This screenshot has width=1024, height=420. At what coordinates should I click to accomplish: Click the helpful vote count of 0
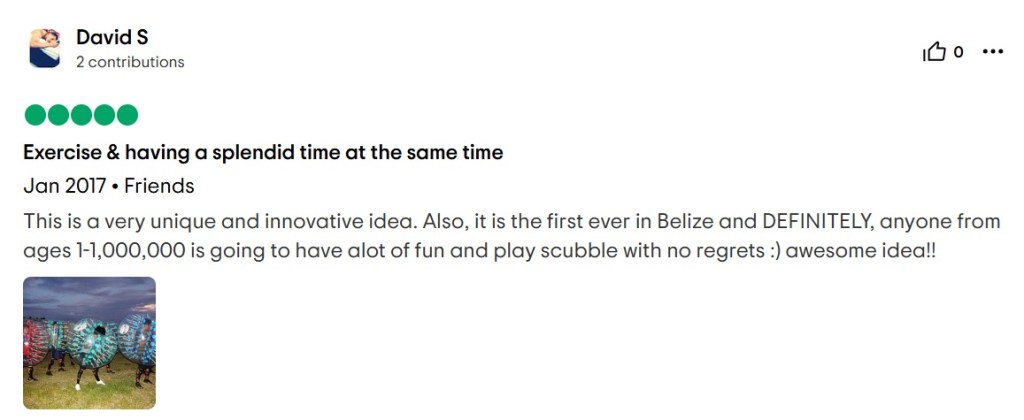(x=958, y=52)
